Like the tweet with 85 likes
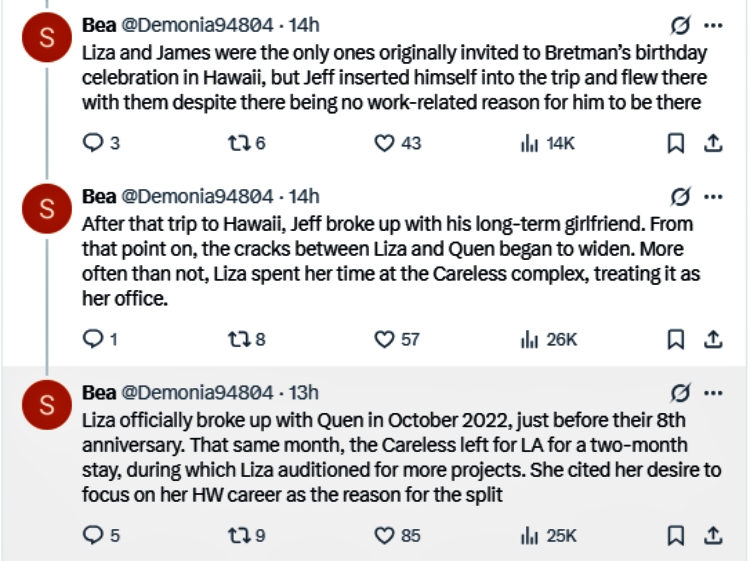This screenshot has width=750, height=561. [397, 536]
